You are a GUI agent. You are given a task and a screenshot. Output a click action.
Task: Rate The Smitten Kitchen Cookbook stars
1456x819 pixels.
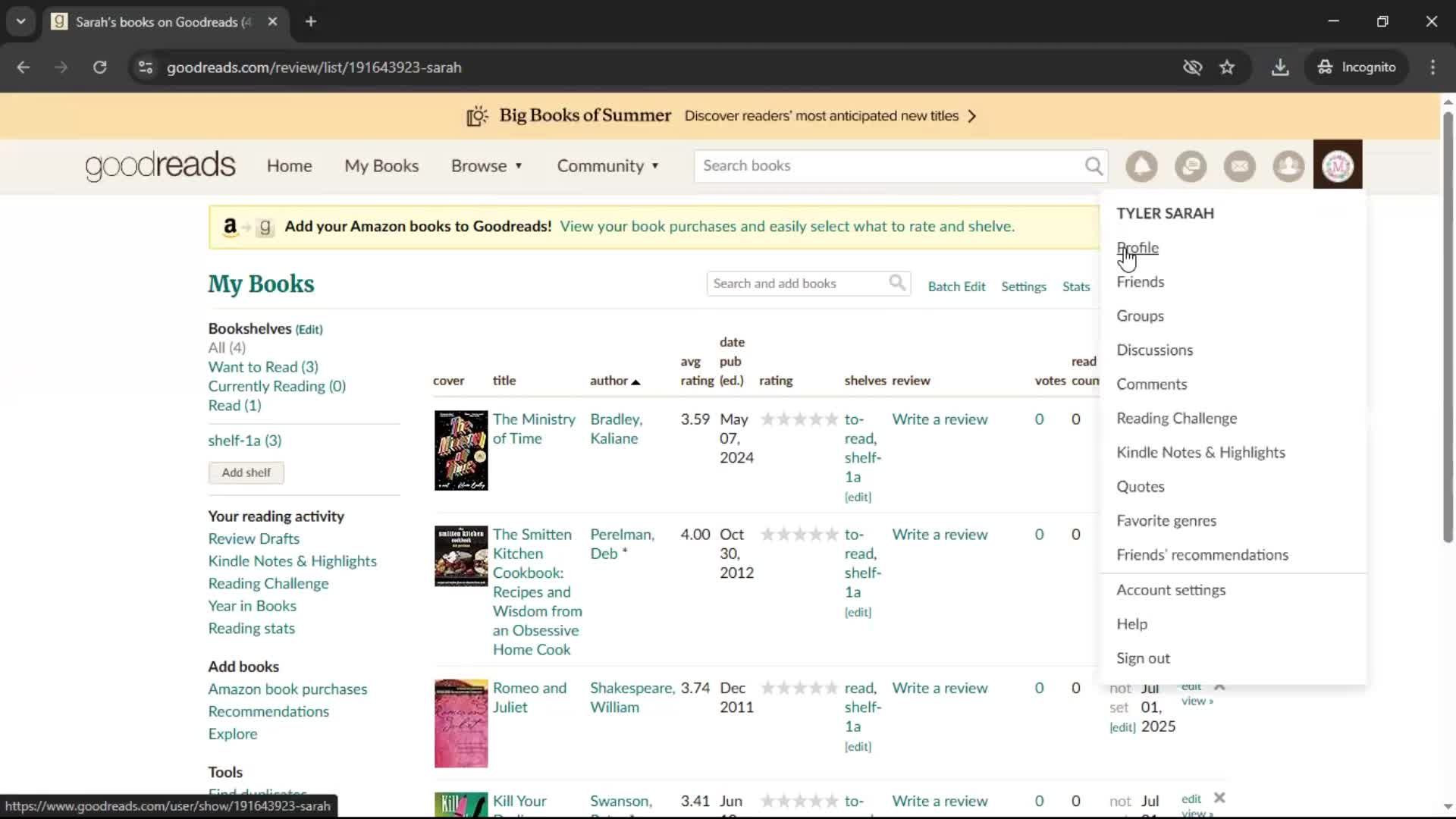coord(799,535)
